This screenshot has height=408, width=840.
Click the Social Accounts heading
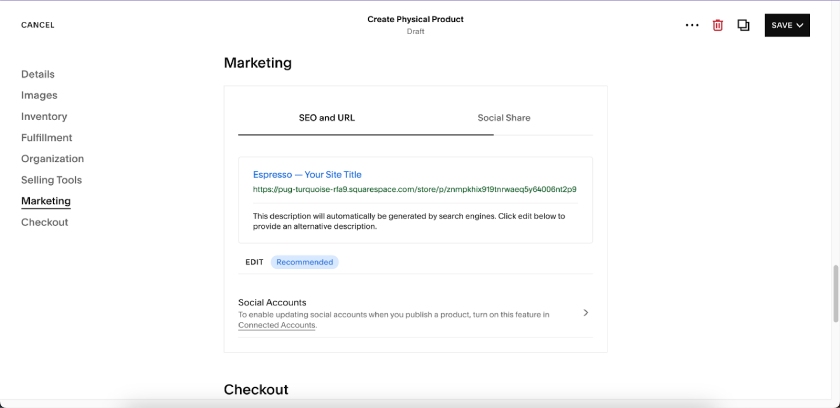click(x=272, y=303)
